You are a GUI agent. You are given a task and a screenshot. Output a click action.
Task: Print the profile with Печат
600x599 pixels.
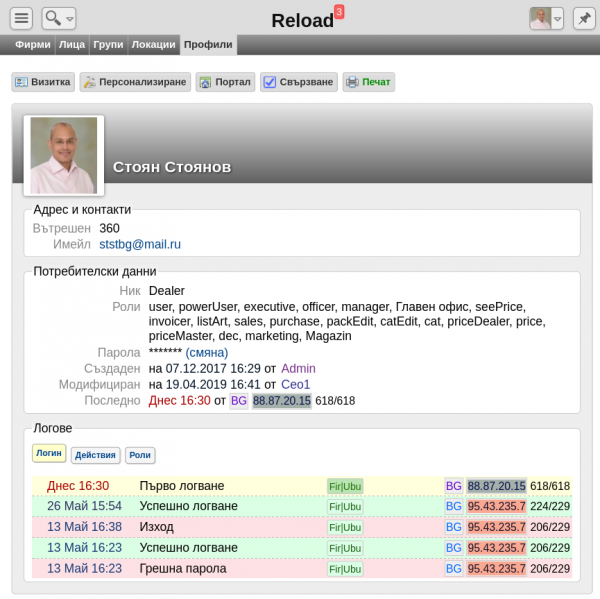368,82
